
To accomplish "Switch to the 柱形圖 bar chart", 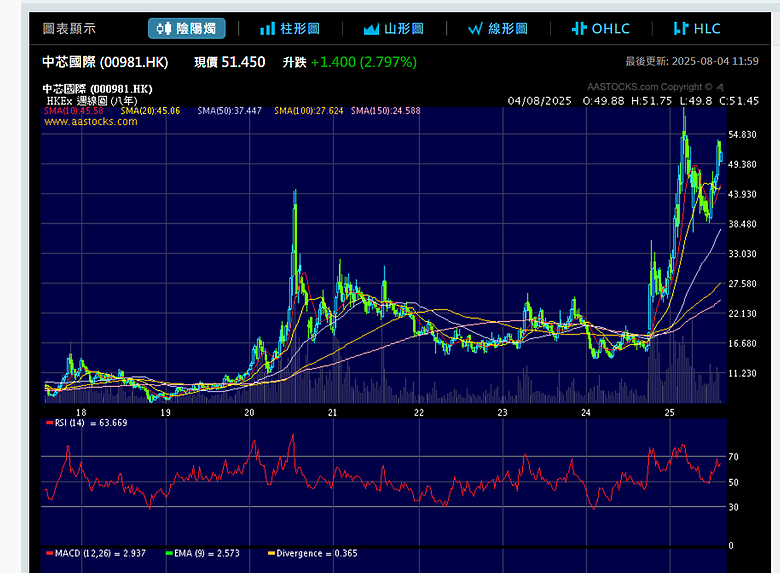I will click(290, 28).
